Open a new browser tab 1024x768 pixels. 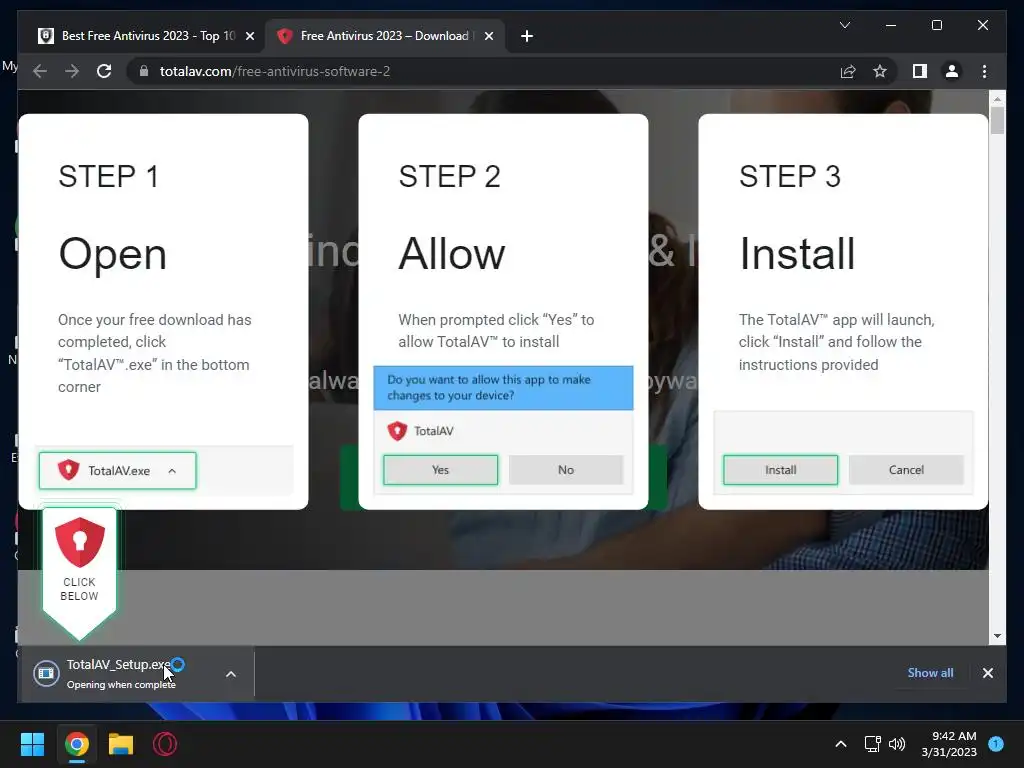pyautogui.click(x=527, y=37)
